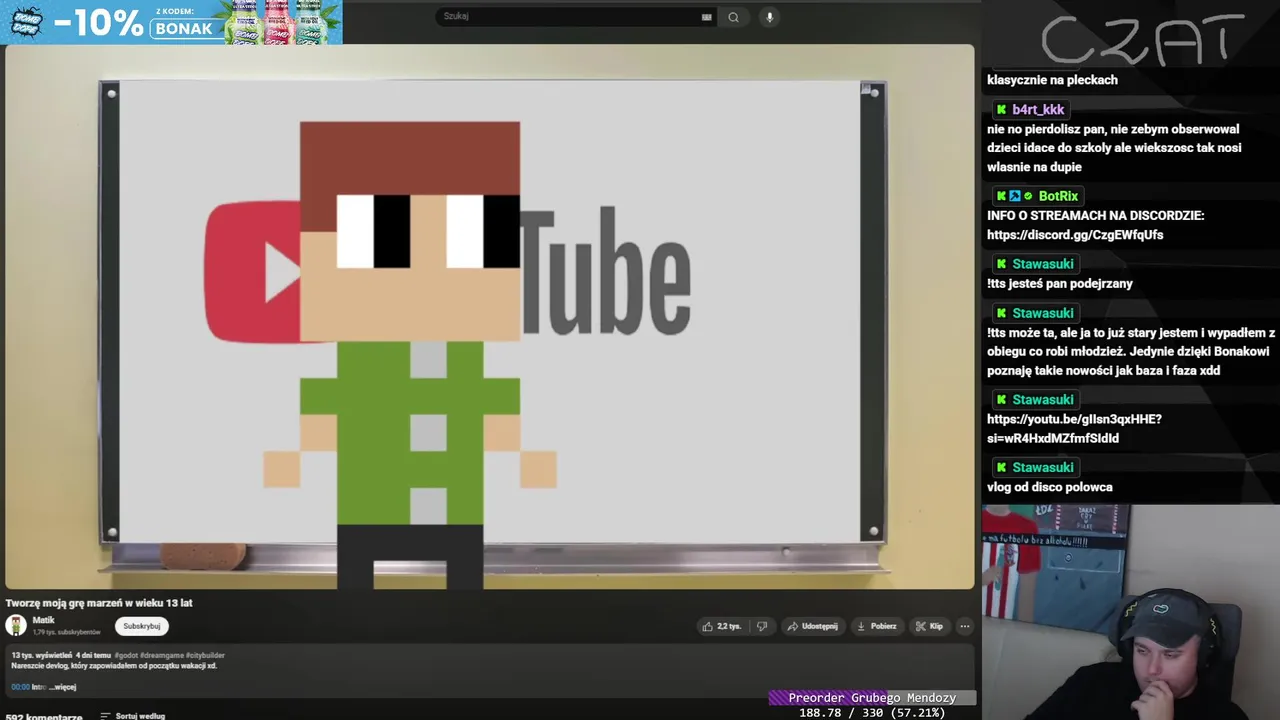
Task: Activate the voice search microphone icon
Action: point(769,17)
